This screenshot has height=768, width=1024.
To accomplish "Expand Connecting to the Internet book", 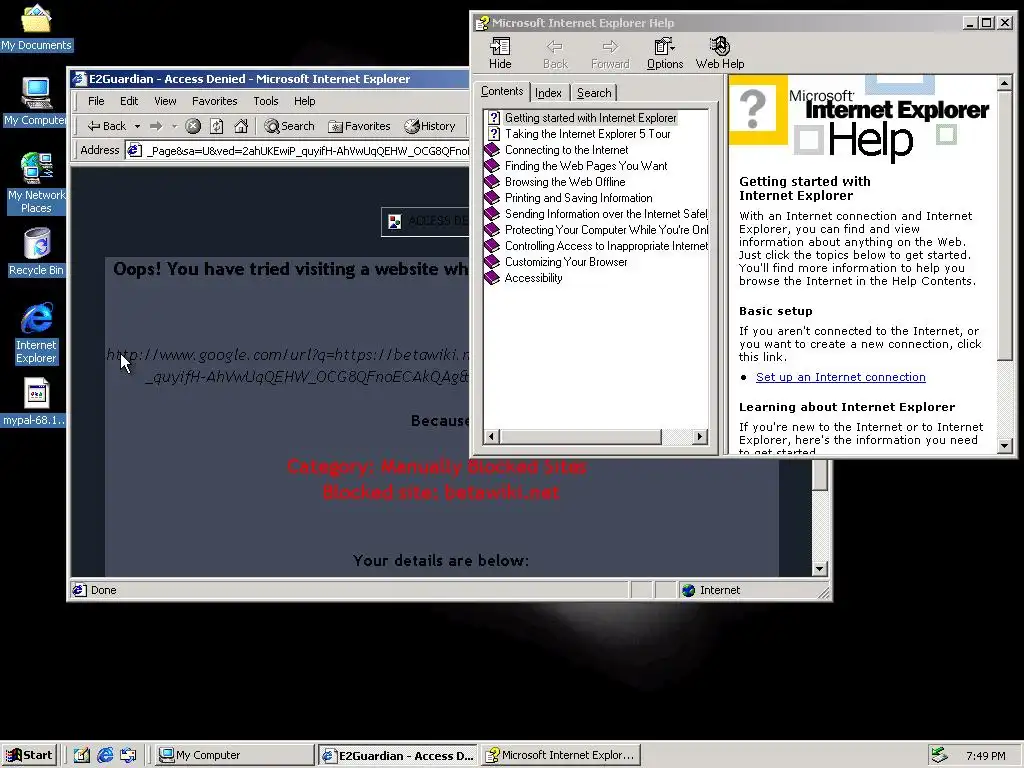I will (x=566, y=150).
